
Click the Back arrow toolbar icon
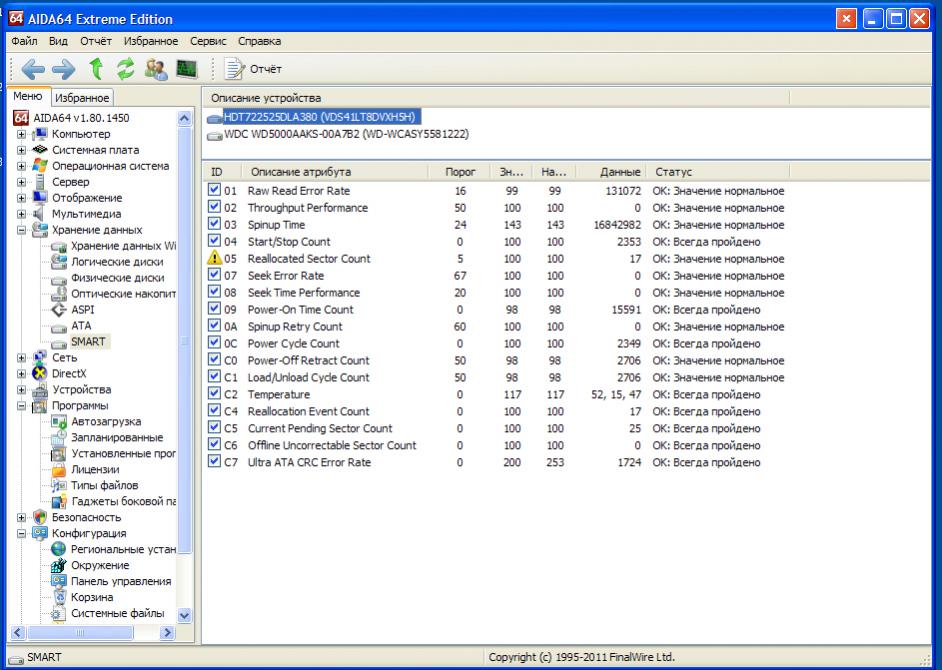(x=32, y=68)
